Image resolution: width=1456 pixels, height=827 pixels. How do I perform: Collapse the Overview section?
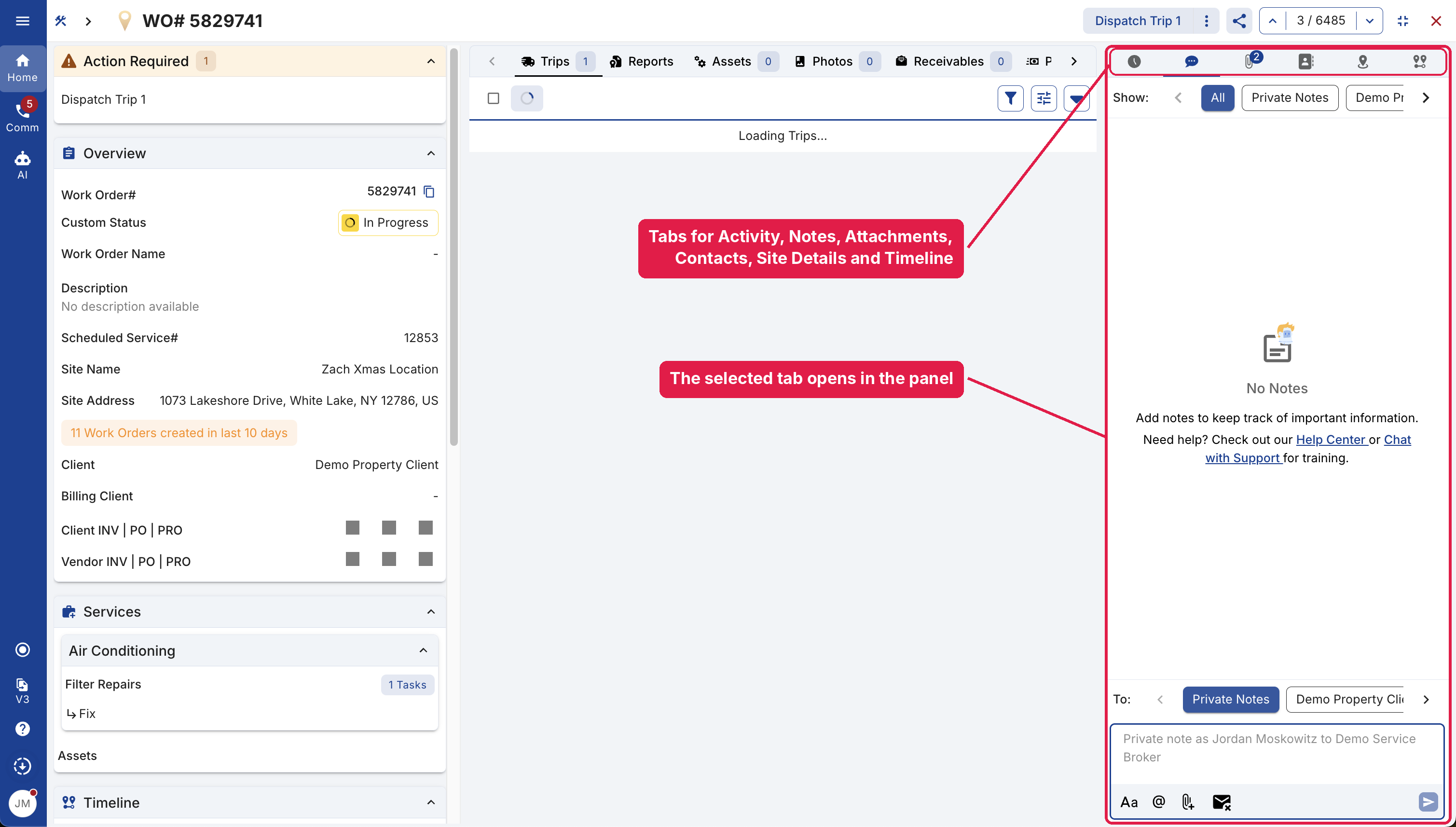[x=431, y=153]
